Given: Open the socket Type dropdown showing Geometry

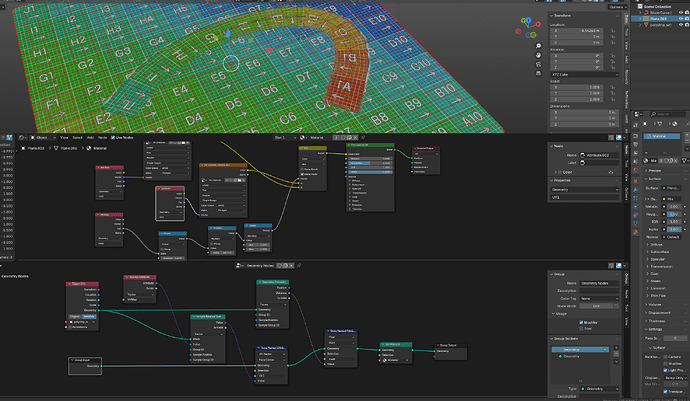Looking at the screenshot, I should [x=599, y=389].
